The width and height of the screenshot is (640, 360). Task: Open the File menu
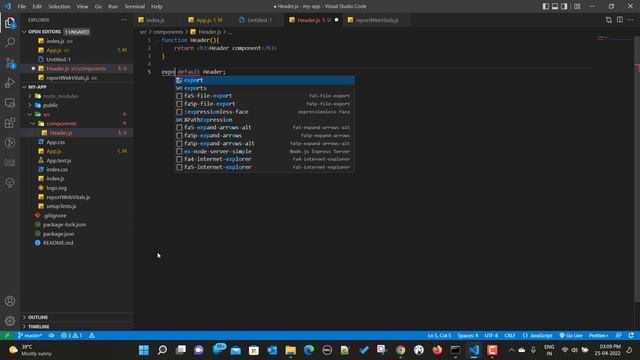(x=22, y=6)
